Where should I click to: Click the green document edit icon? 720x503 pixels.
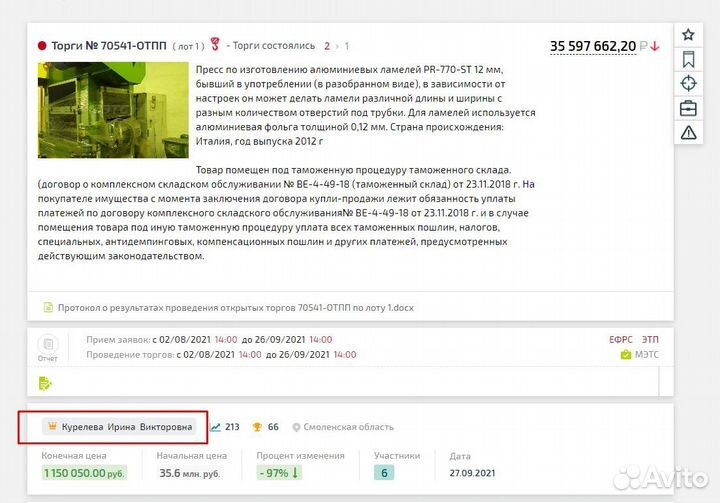45,383
